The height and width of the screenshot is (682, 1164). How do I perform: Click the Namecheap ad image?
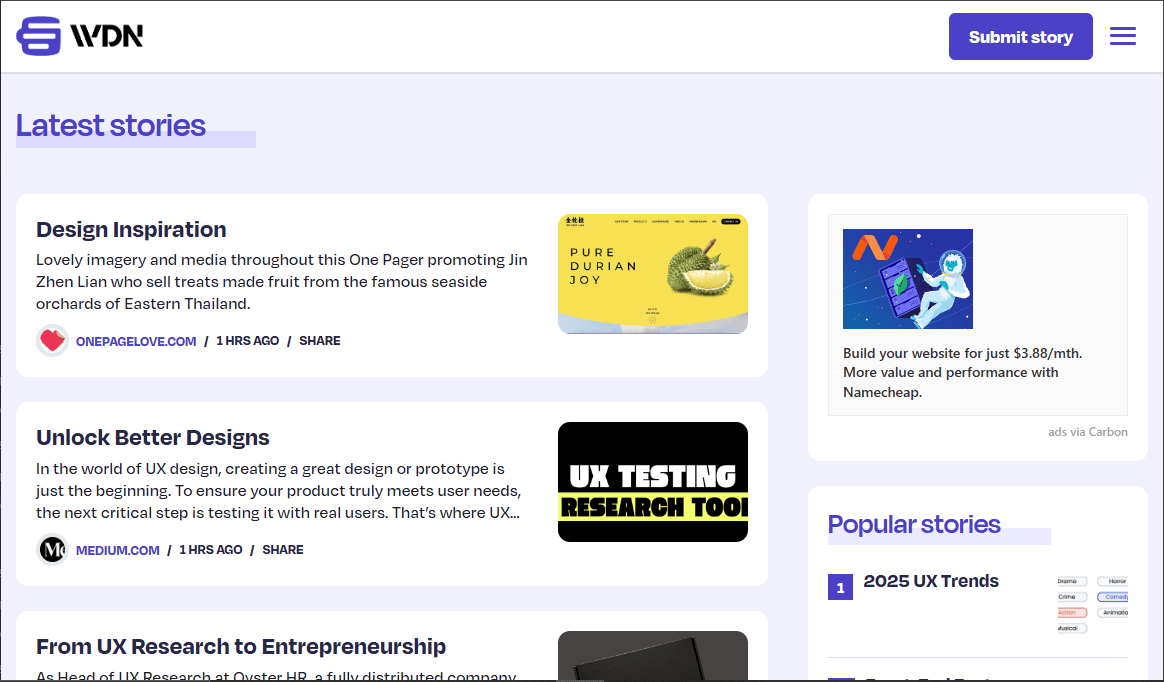[x=908, y=279]
